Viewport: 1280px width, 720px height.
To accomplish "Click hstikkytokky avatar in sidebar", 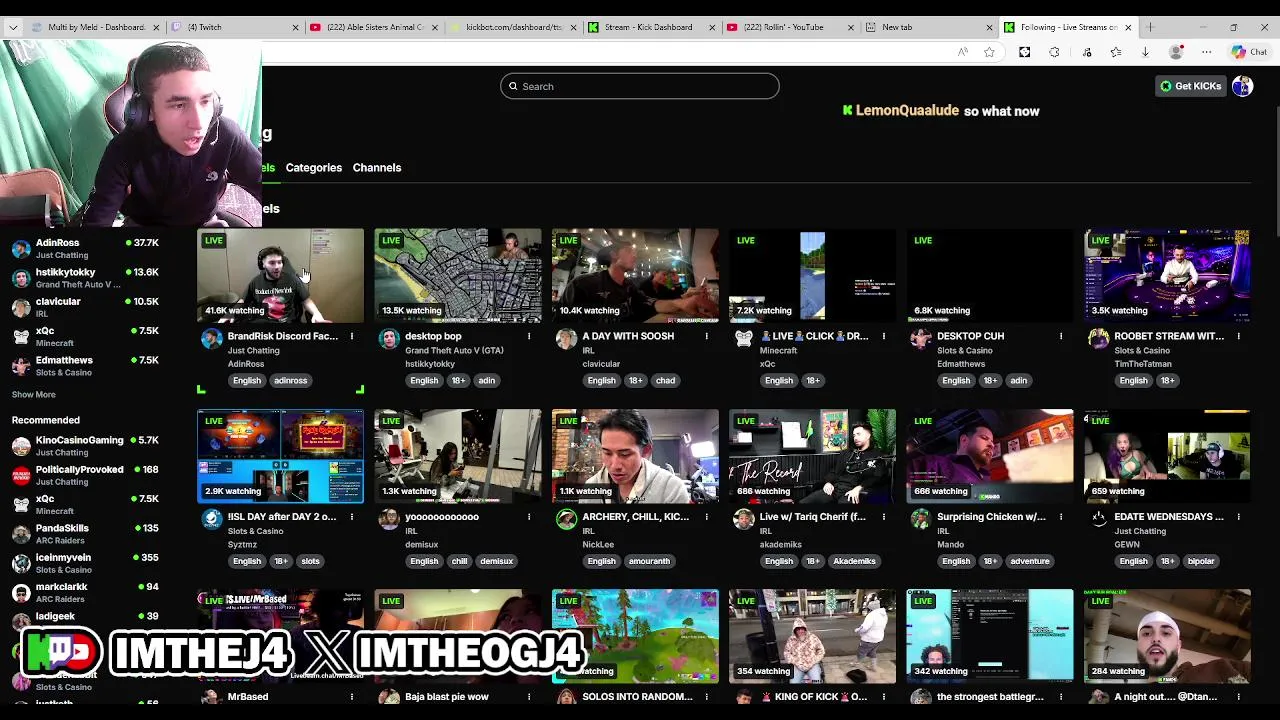I will click(x=21, y=278).
